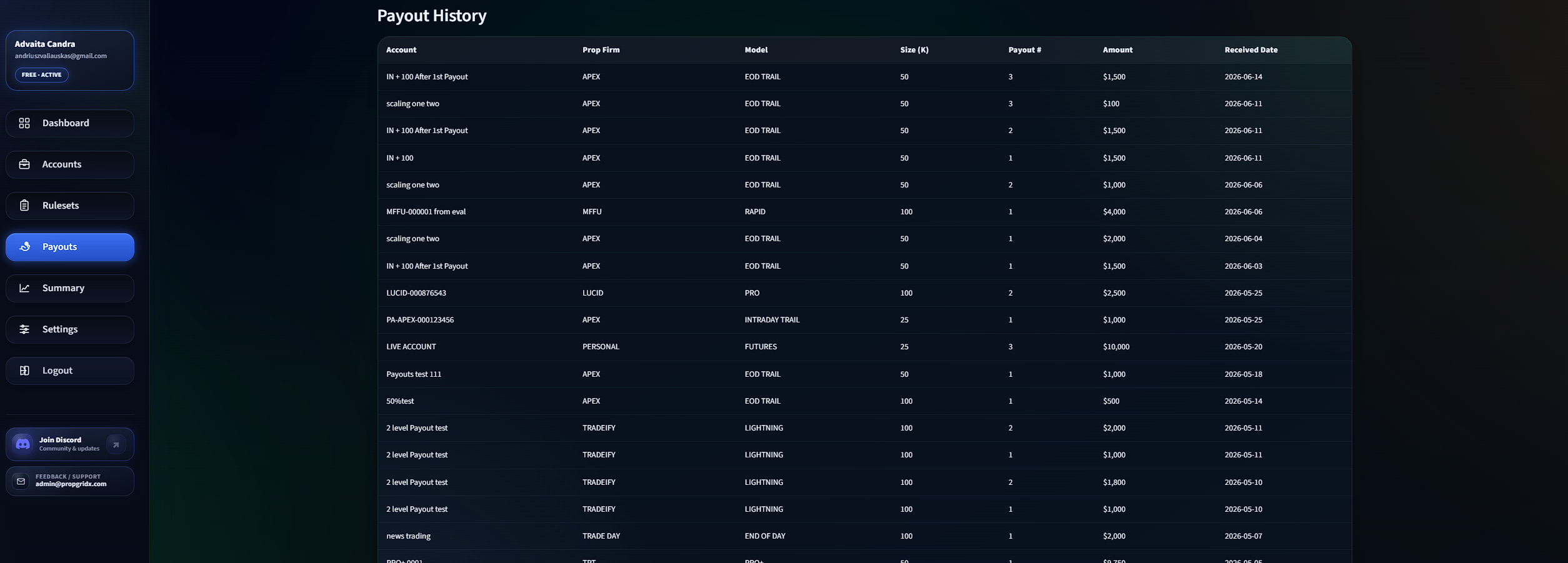Click the Prop Firm column header
This screenshot has height=563, width=1568.
(x=601, y=50)
